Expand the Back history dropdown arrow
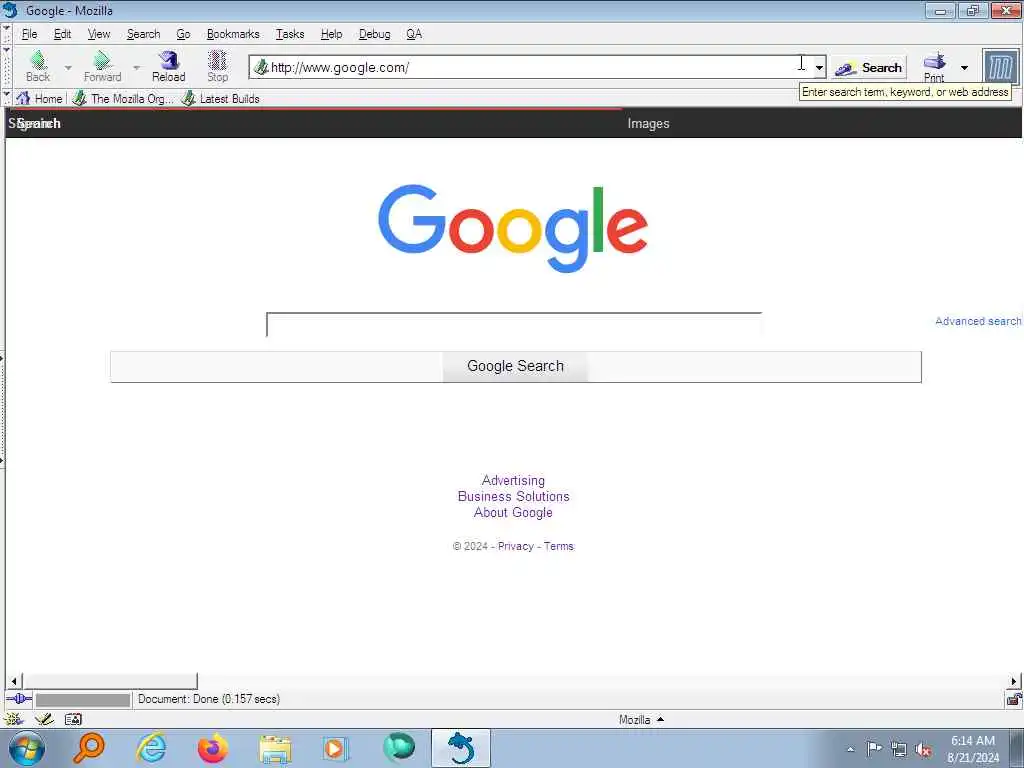 68,67
